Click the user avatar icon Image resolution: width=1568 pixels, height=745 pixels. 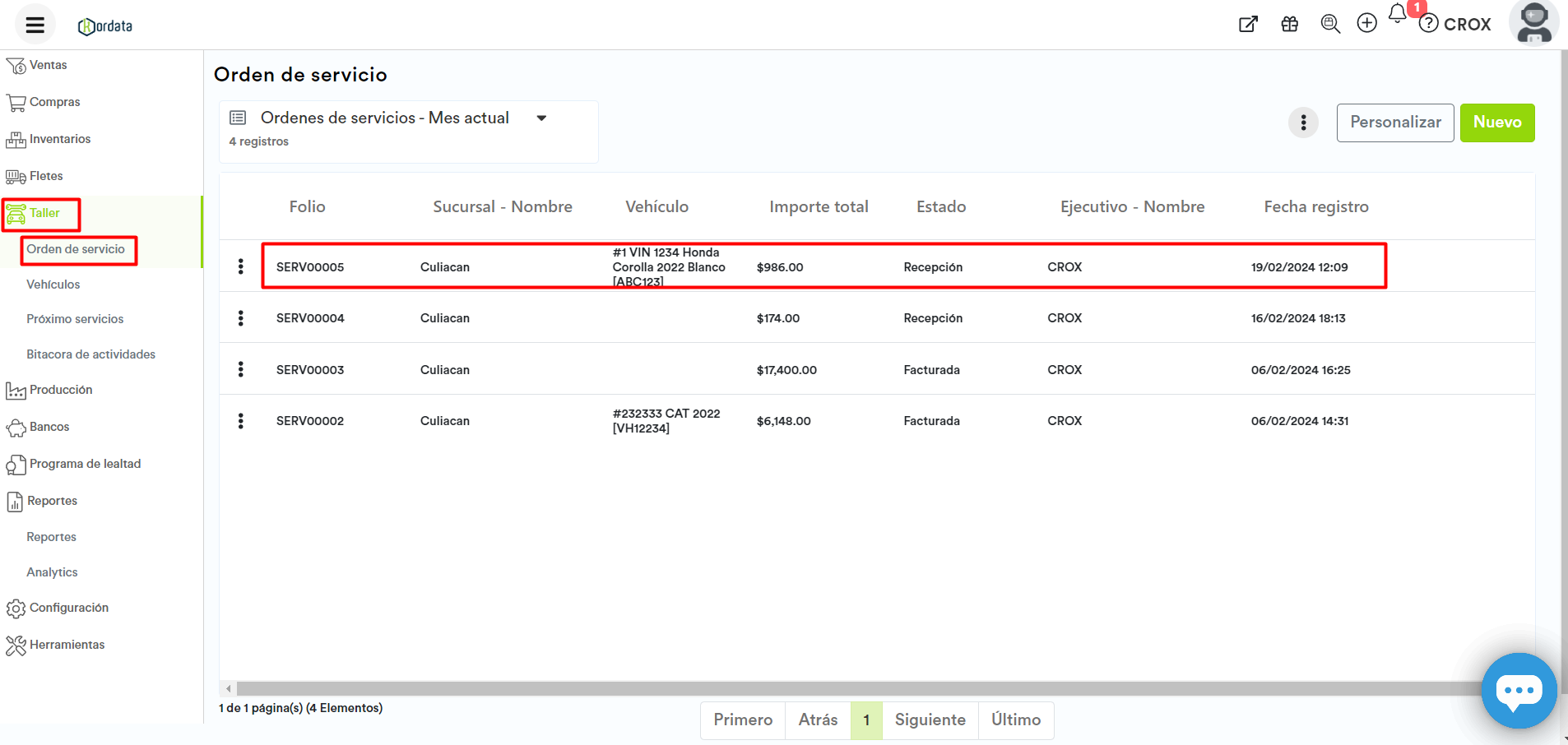1533,23
